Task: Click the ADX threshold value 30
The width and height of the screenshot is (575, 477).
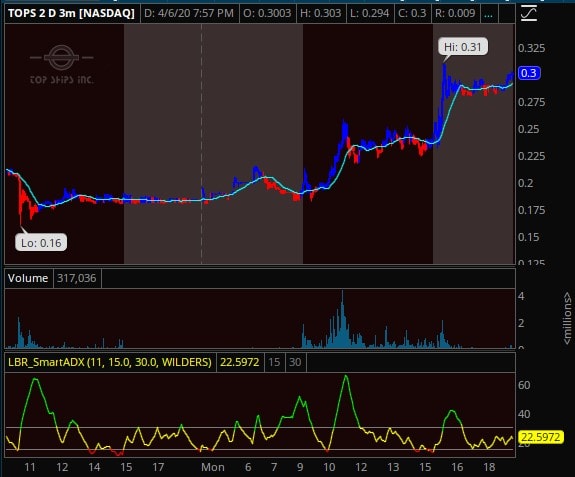Action: click(x=295, y=362)
